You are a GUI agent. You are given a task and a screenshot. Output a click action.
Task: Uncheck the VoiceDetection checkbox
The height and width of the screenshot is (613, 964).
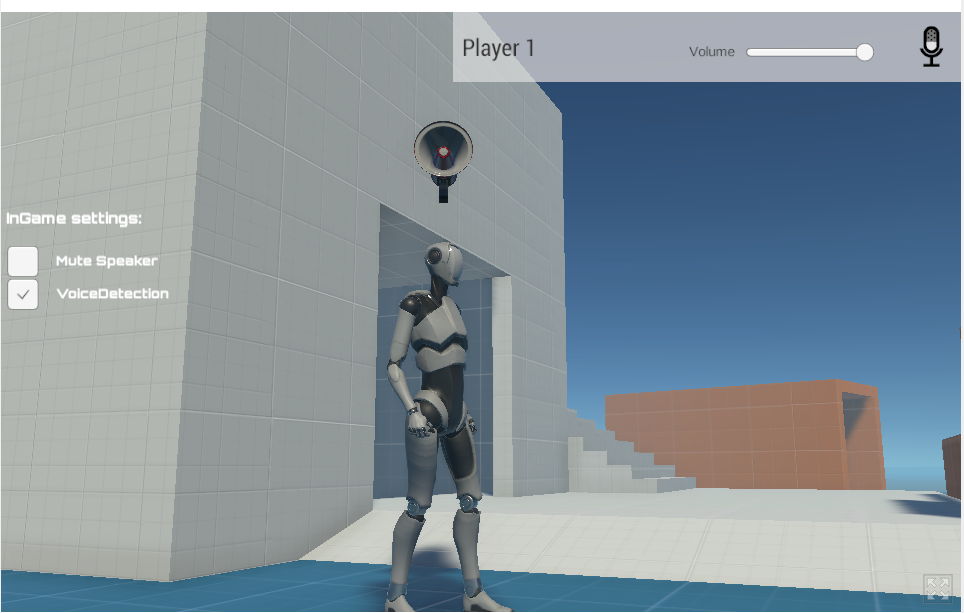point(23,295)
